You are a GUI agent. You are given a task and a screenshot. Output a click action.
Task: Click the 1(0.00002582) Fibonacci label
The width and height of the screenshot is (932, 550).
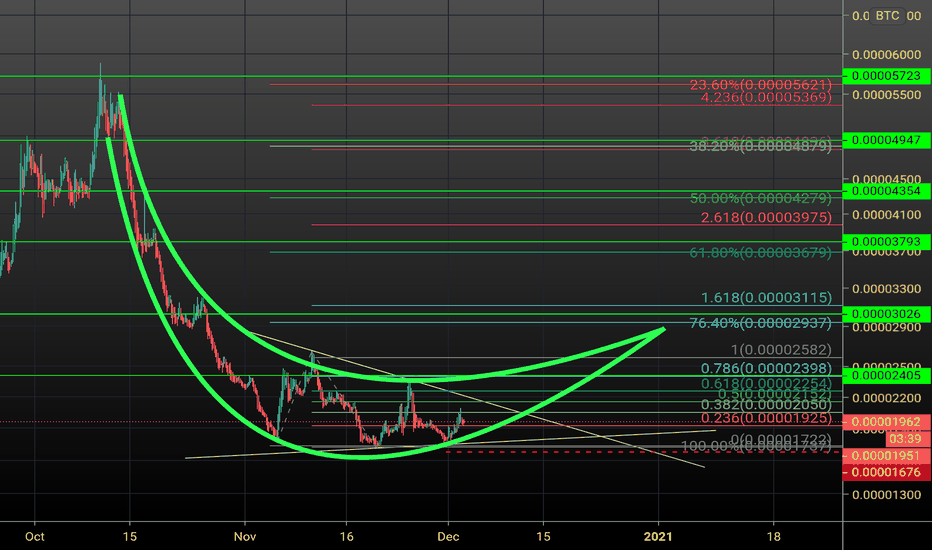pyautogui.click(x=782, y=350)
